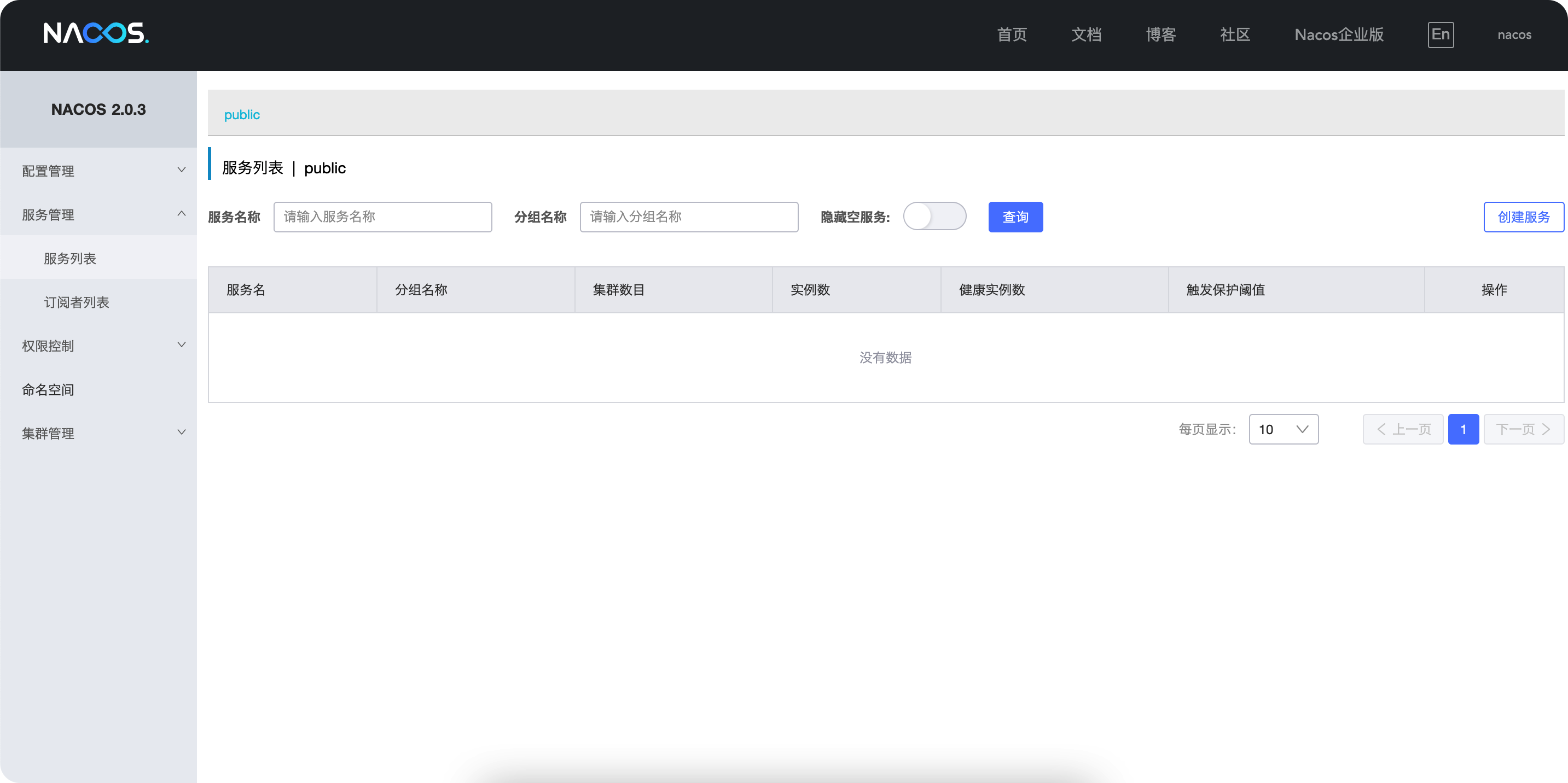
Task: Open 命名空间 from the sidebar
Action: tap(49, 389)
